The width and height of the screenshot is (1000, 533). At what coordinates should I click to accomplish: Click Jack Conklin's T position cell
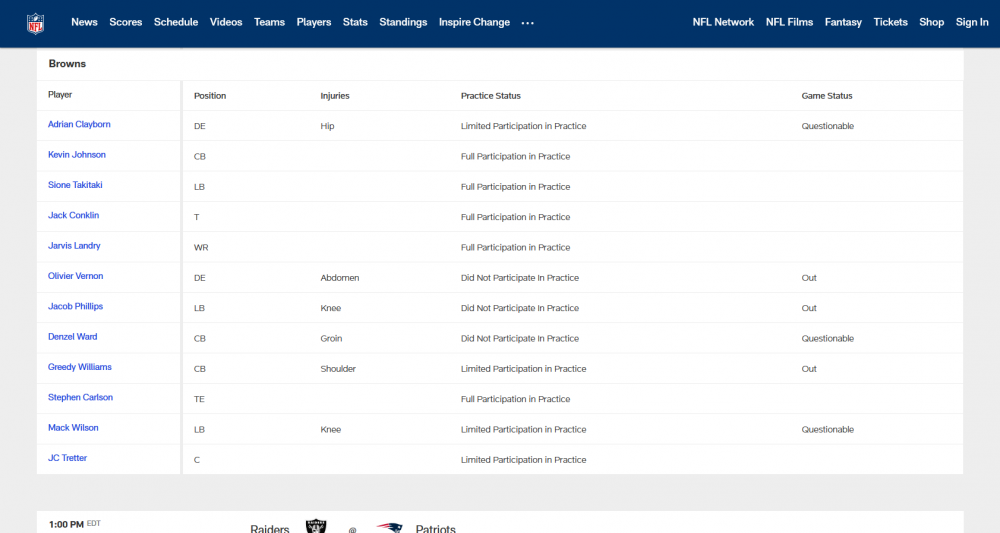click(196, 217)
